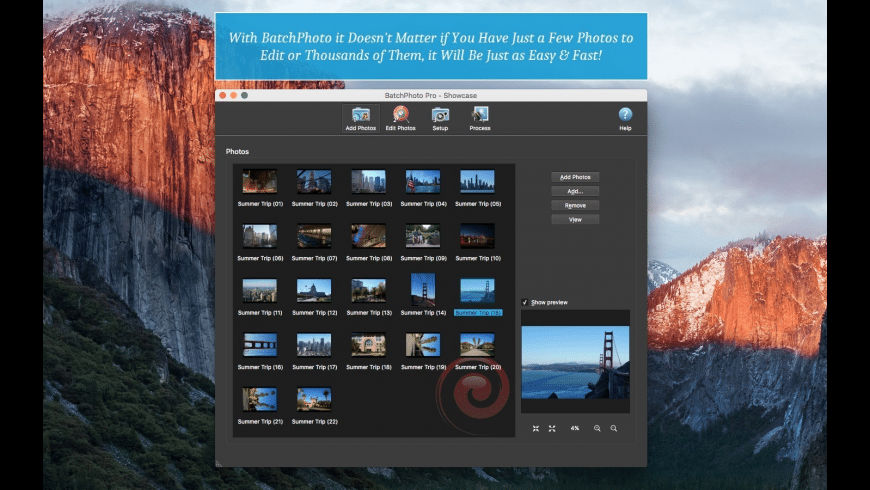Open the Add Photos toolbar step
The image size is (870, 490).
coord(361,118)
